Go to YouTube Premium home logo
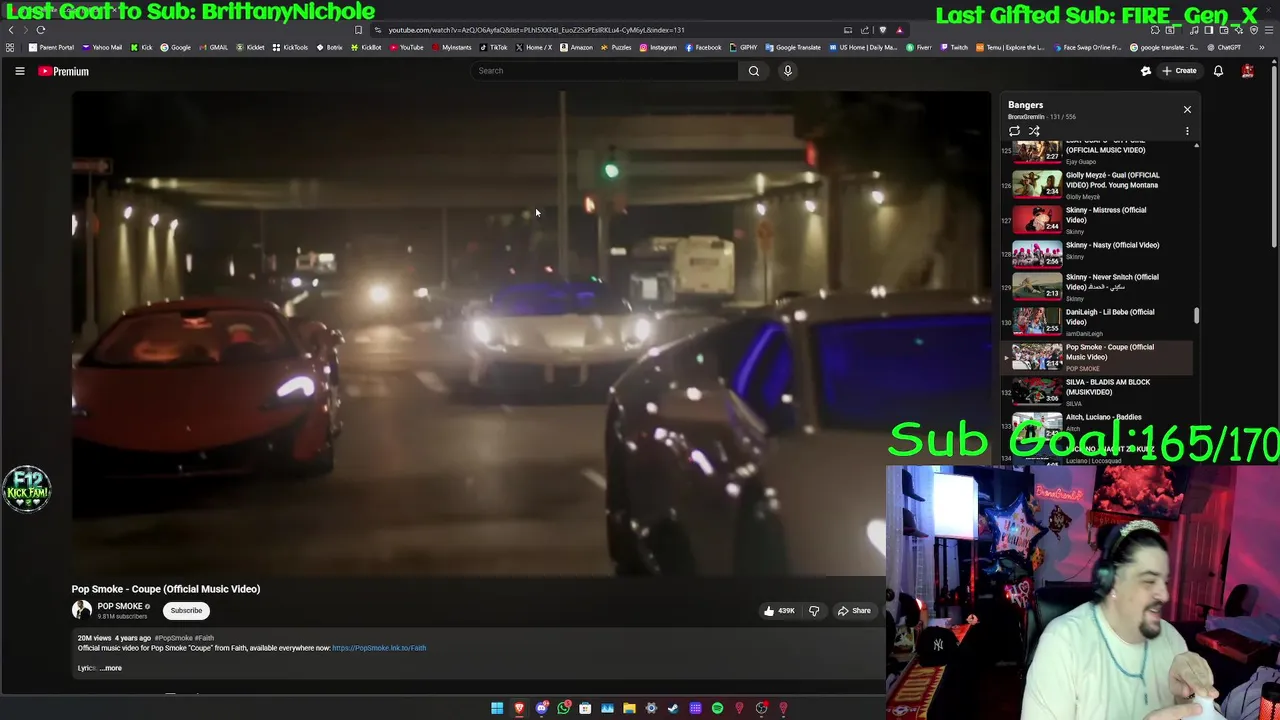Viewport: 1280px width, 720px height. click(x=64, y=71)
